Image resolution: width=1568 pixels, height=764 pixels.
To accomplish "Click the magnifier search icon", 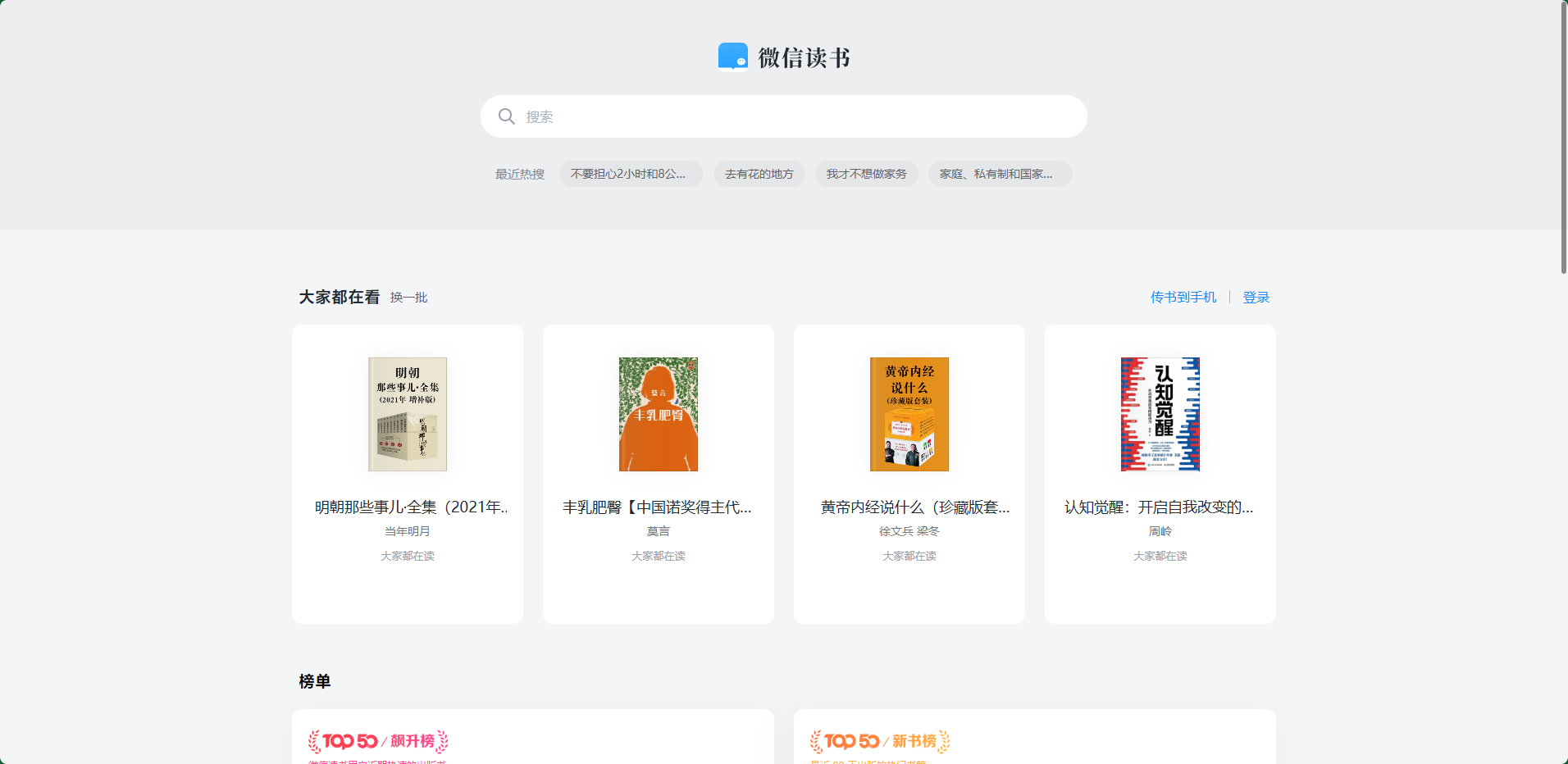I will pos(507,116).
